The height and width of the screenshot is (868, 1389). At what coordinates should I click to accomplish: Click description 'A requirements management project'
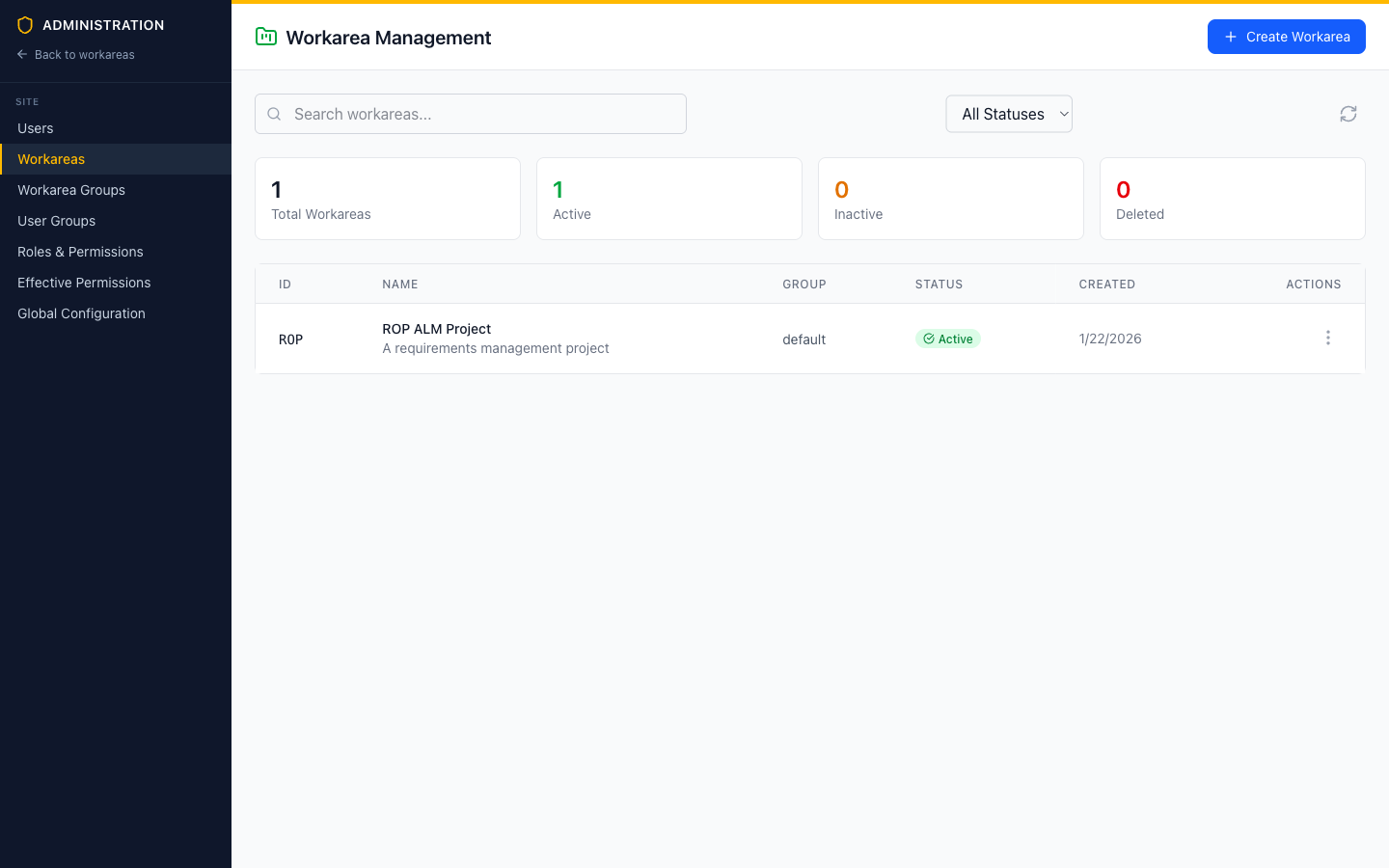pyautogui.click(x=496, y=348)
